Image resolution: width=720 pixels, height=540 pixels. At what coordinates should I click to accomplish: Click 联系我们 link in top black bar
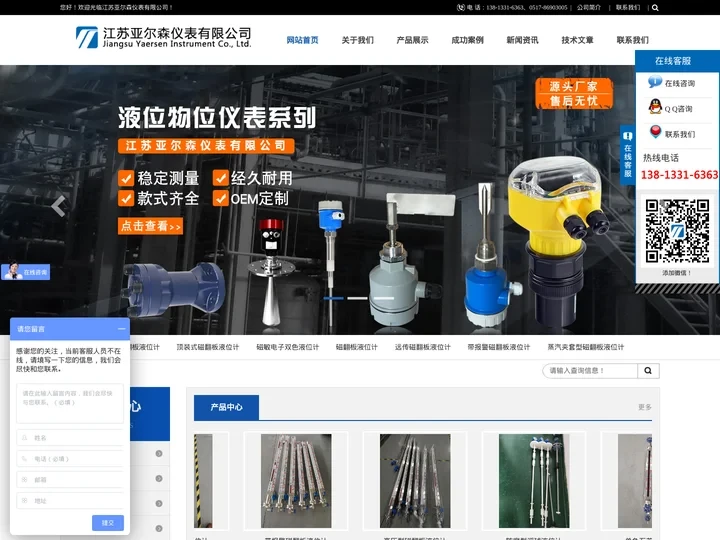point(628,8)
